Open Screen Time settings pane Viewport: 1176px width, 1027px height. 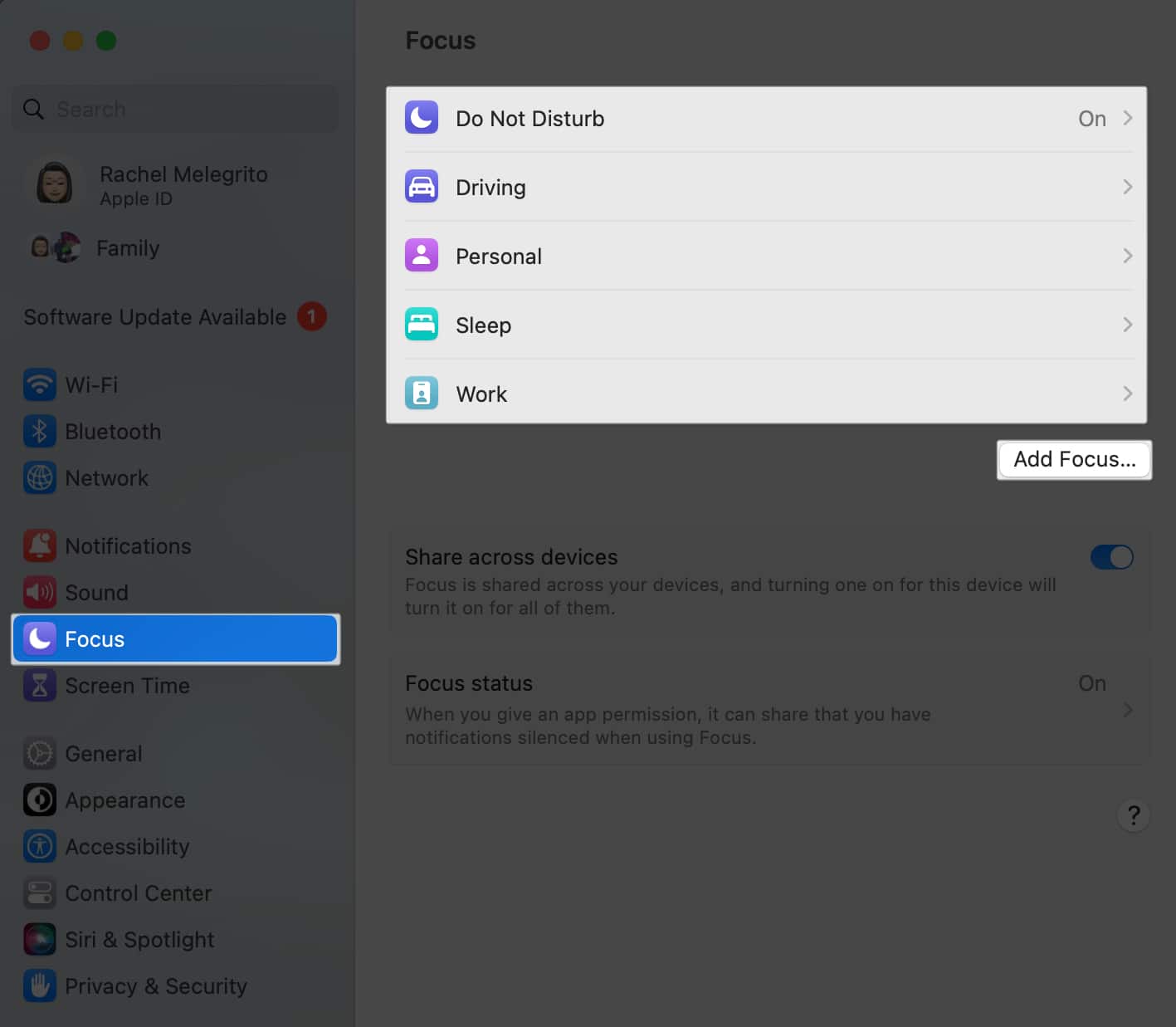[175, 686]
